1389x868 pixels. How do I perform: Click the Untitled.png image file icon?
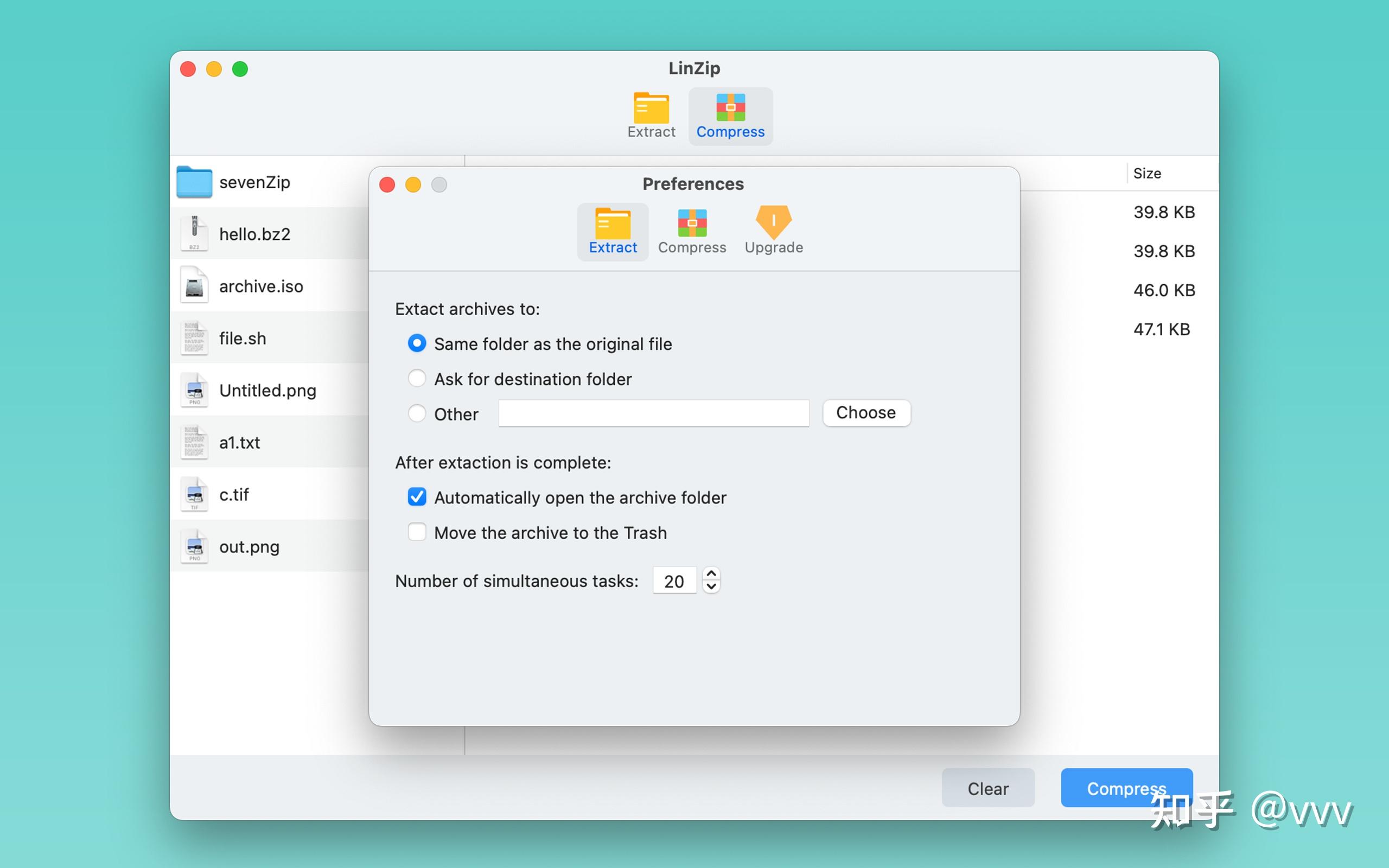click(x=194, y=390)
